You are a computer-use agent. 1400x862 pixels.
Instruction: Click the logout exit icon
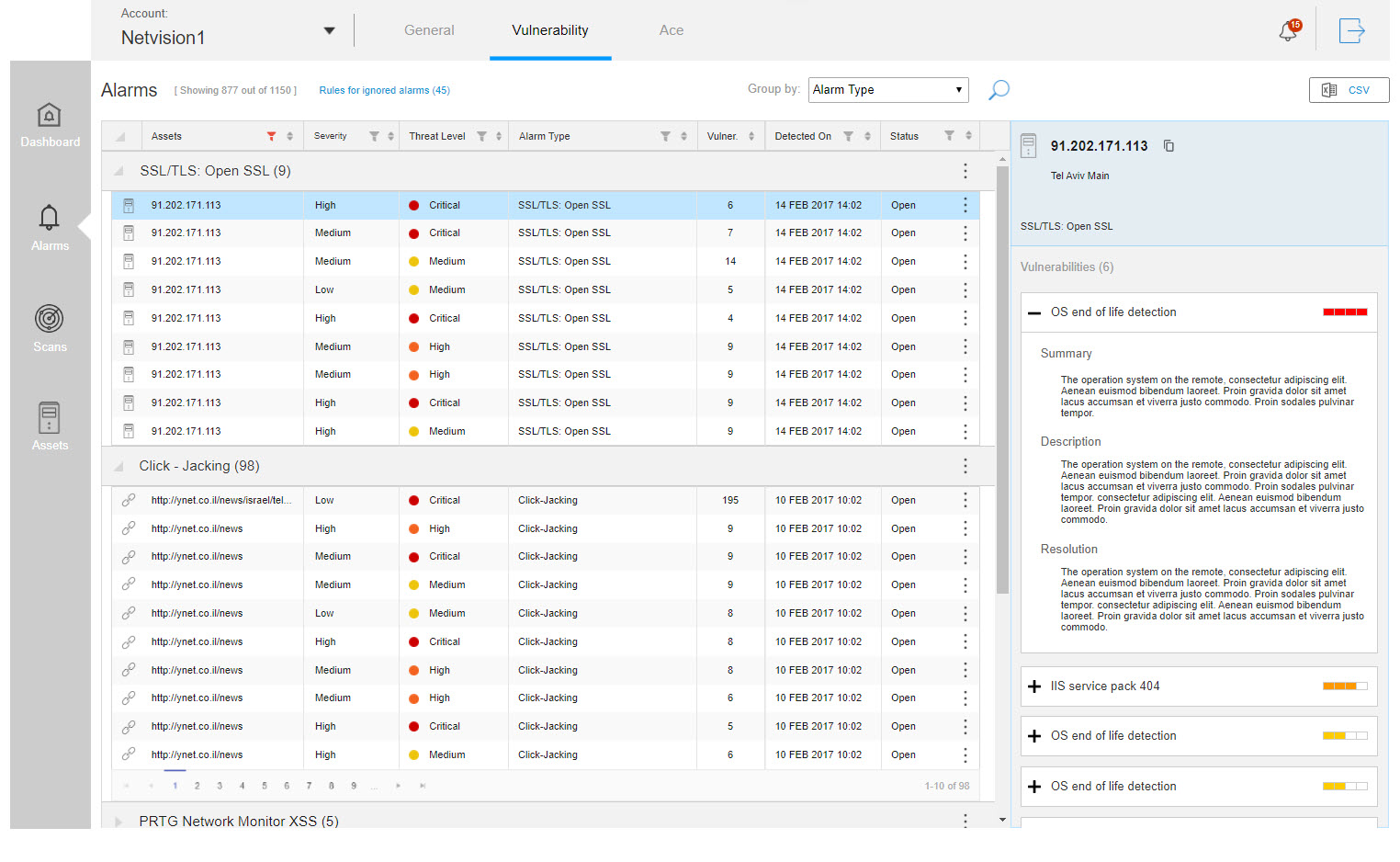[1351, 30]
